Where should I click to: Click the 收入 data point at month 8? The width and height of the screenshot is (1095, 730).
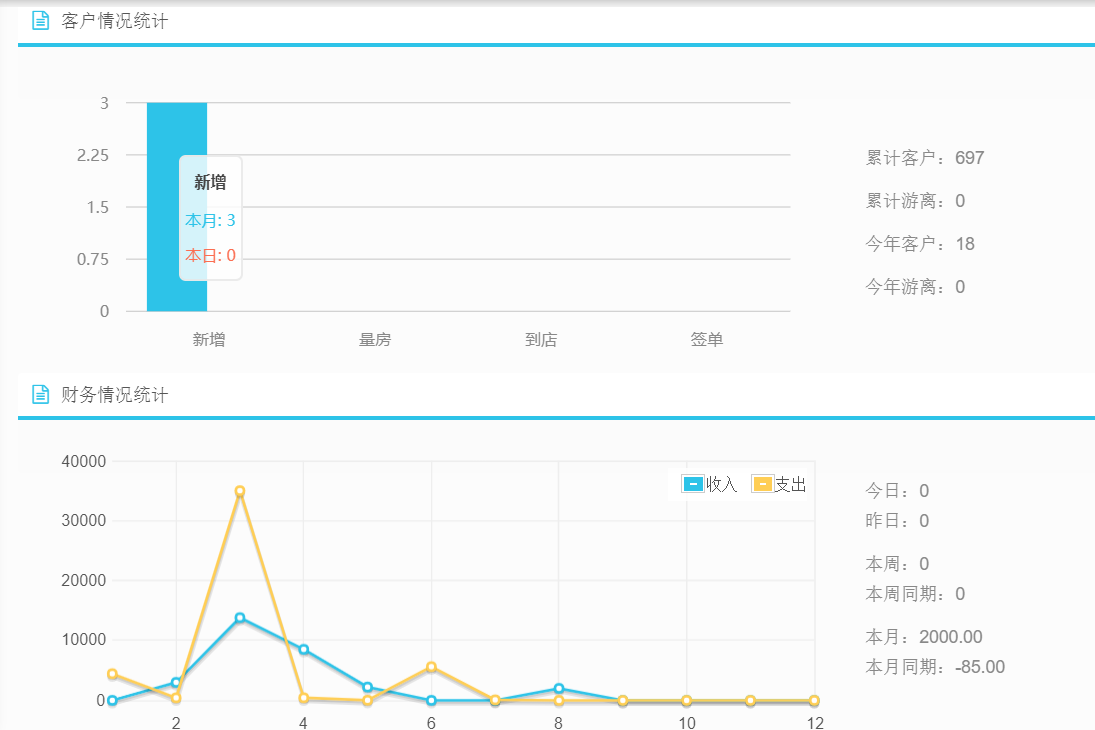click(x=558, y=688)
